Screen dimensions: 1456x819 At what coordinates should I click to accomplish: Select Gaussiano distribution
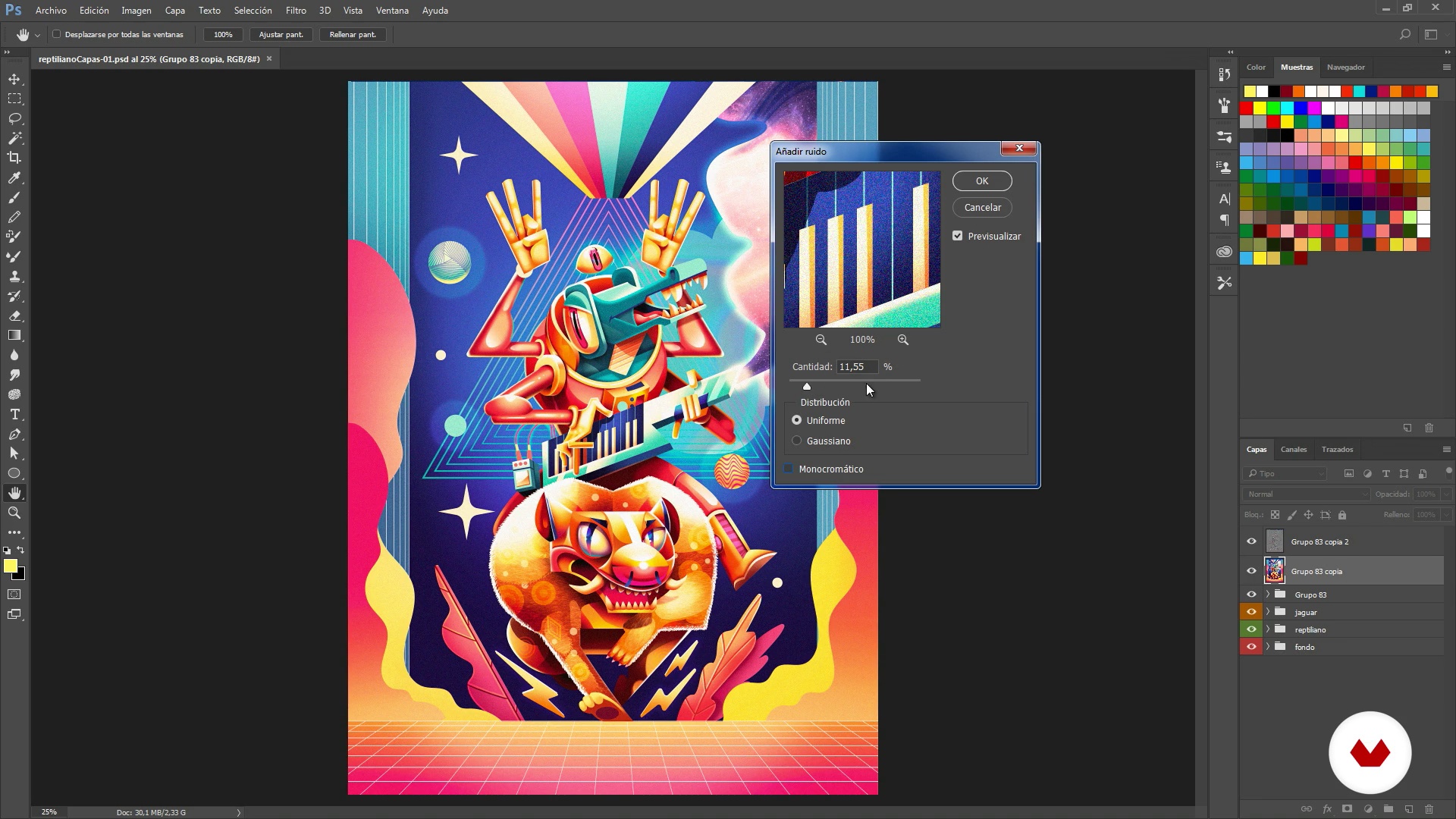point(797,441)
